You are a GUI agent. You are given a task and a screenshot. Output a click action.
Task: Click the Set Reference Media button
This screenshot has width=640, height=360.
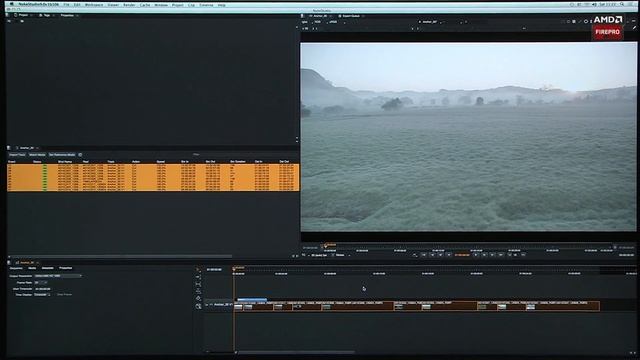62,155
